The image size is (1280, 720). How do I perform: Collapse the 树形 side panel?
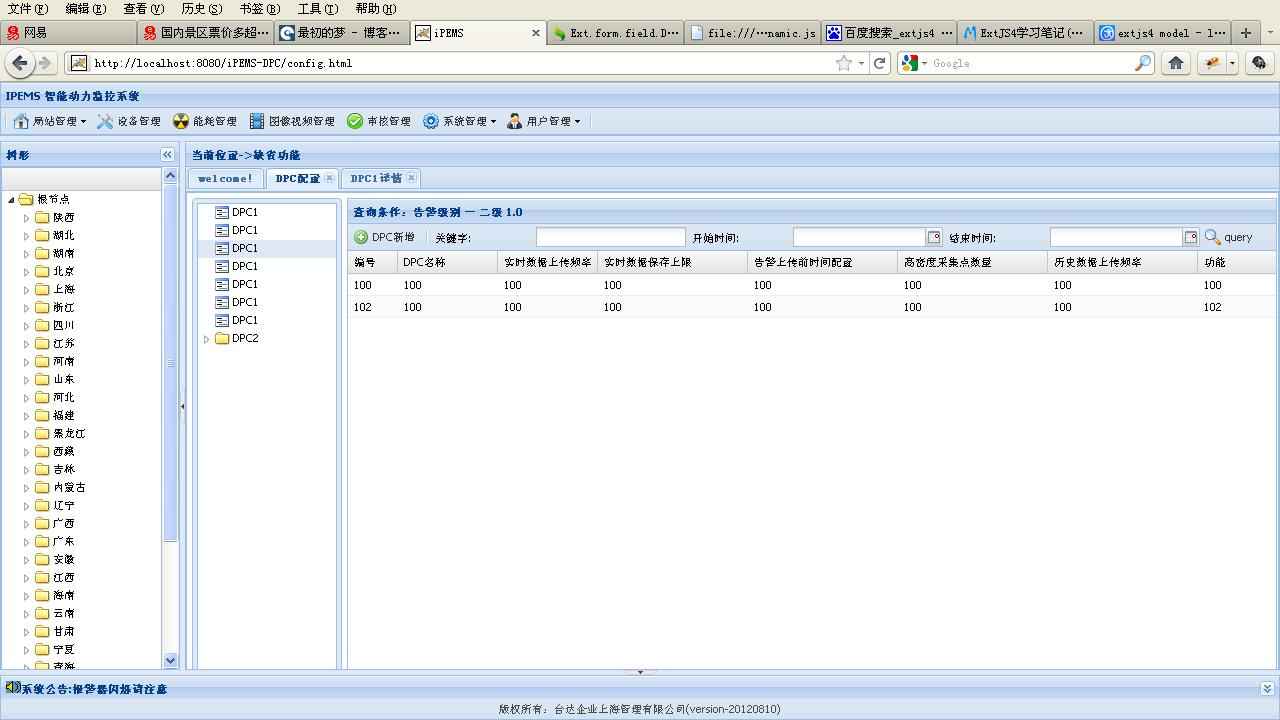tap(167, 155)
